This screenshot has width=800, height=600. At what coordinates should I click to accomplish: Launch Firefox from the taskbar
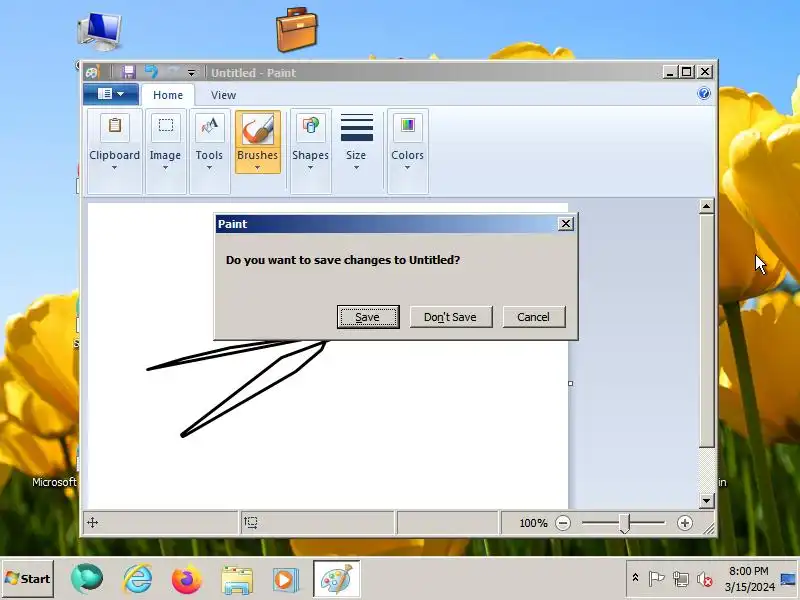point(186,579)
